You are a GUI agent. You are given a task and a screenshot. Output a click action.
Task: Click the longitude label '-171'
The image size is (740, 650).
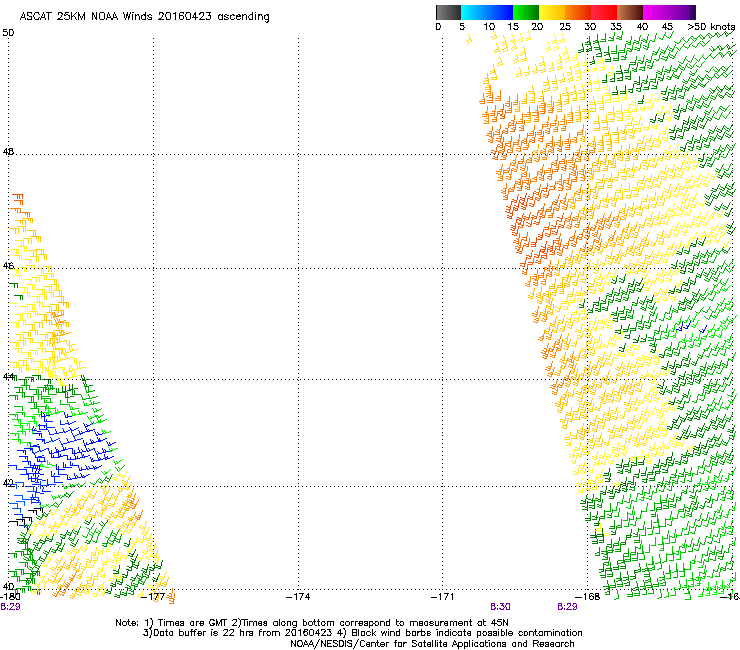[x=443, y=597]
